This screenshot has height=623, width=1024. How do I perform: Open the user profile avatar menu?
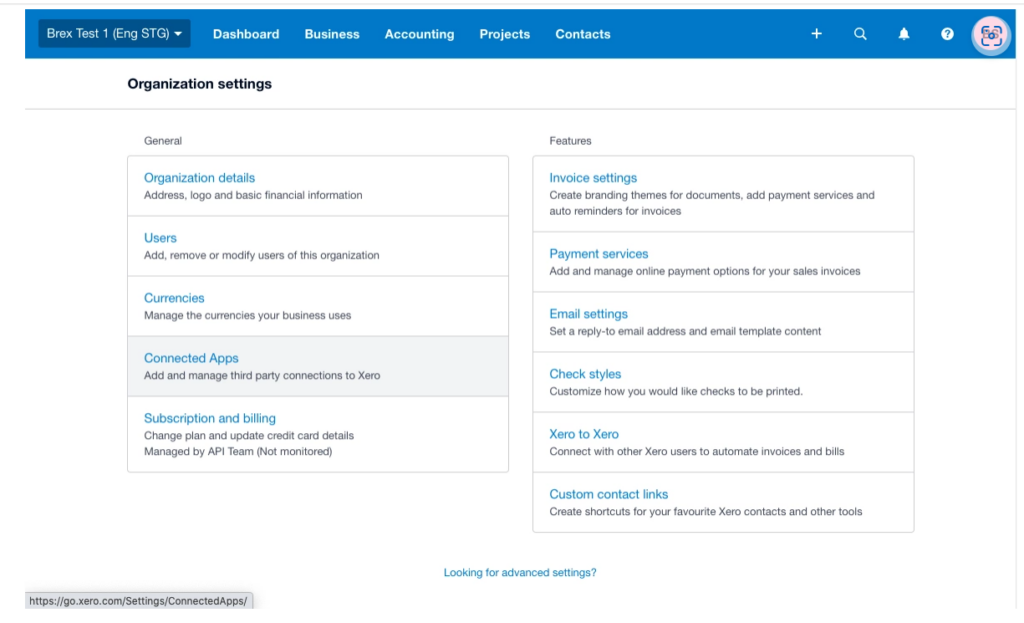click(990, 33)
